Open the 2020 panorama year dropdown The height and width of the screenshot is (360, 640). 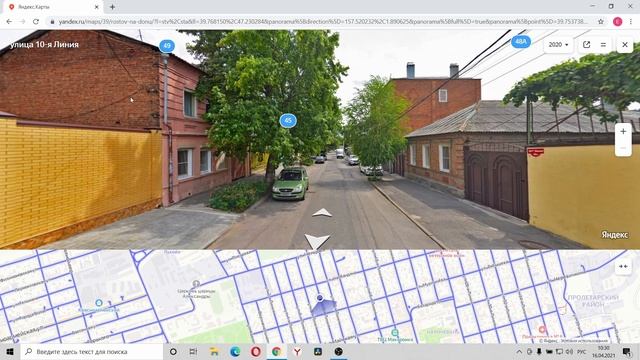tap(558, 45)
